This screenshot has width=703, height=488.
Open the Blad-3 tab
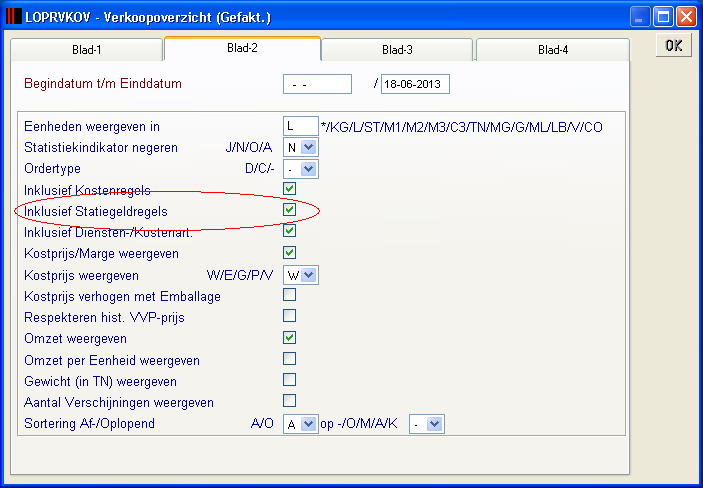[x=397, y=49]
